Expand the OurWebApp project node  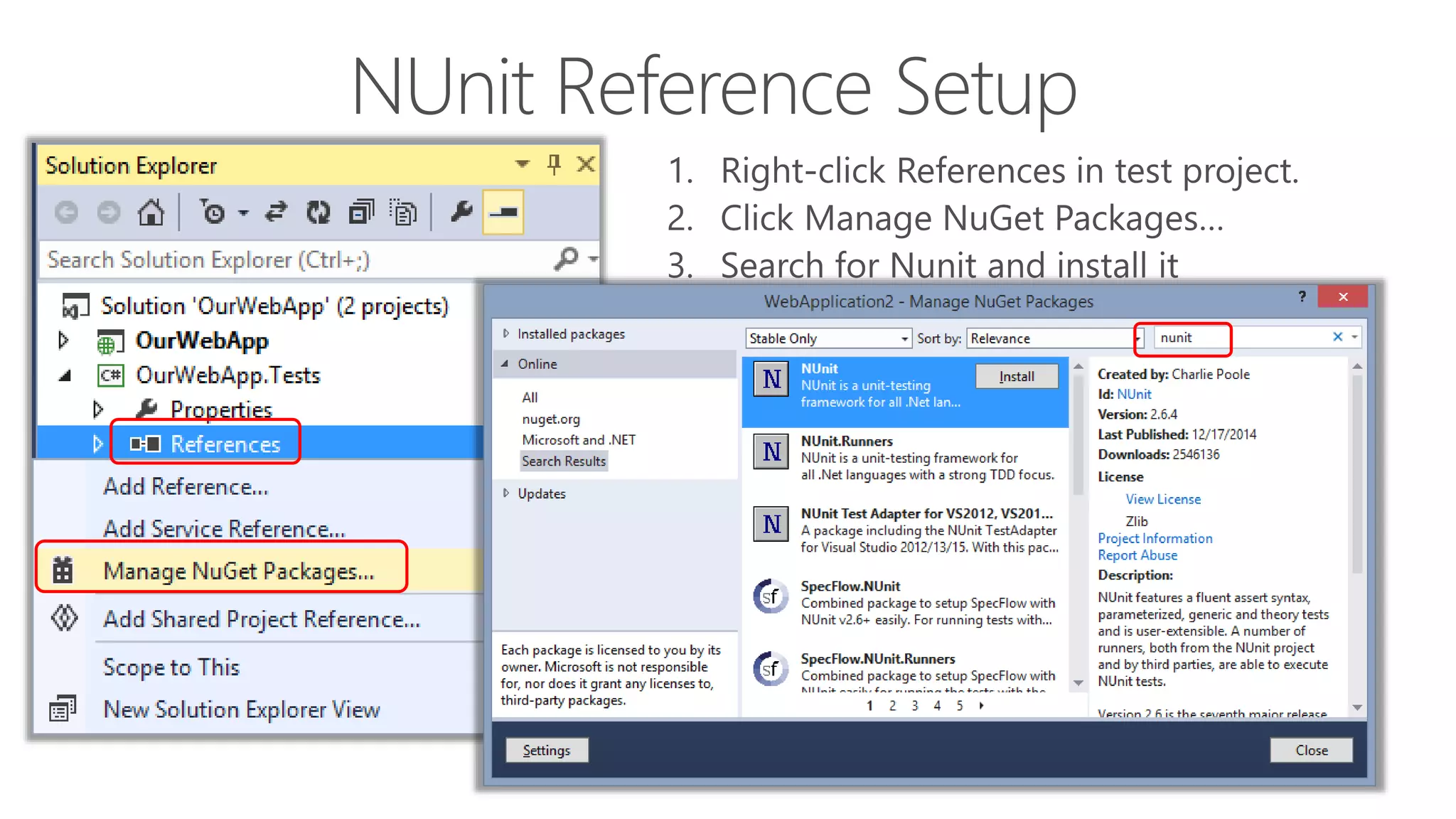click(x=63, y=341)
